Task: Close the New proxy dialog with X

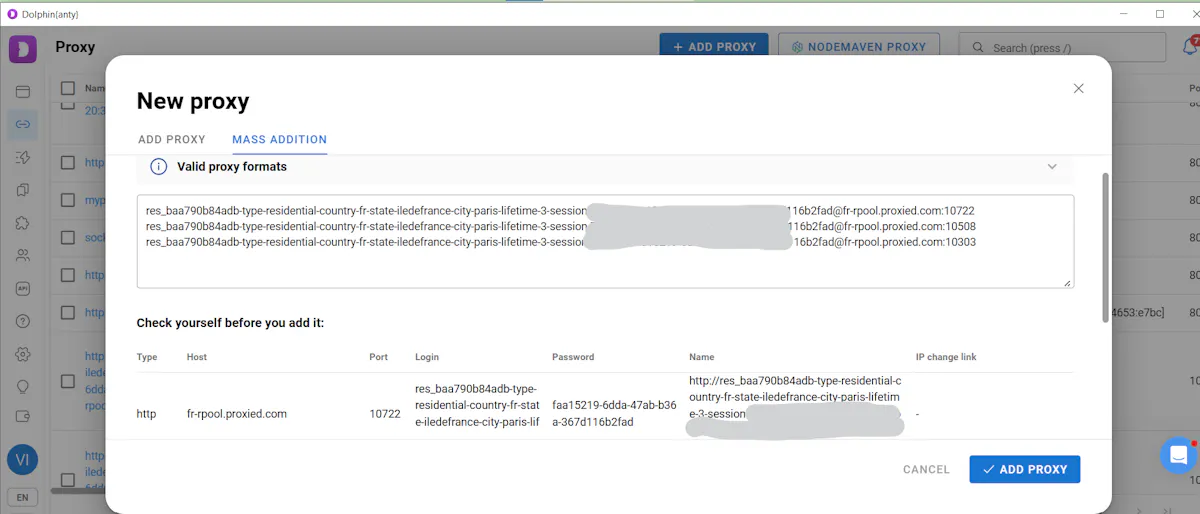Action: [1078, 88]
